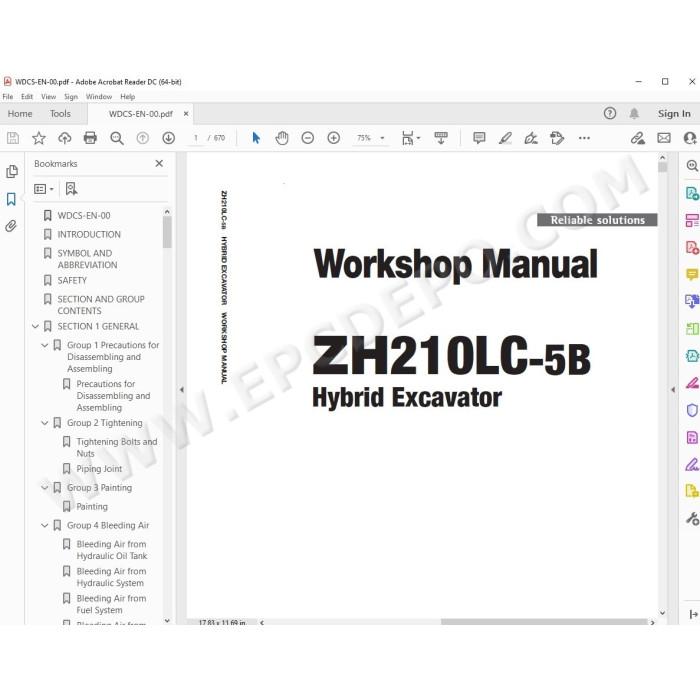700x700 pixels.
Task: Open the Edit menu
Action: [x=27, y=96]
